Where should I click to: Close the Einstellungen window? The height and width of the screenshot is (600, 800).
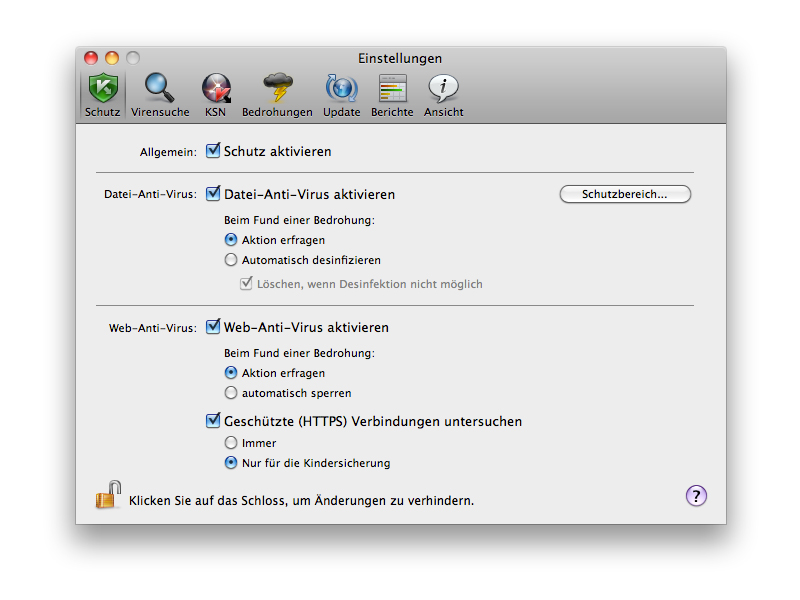pyautogui.click(x=91, y=58)
